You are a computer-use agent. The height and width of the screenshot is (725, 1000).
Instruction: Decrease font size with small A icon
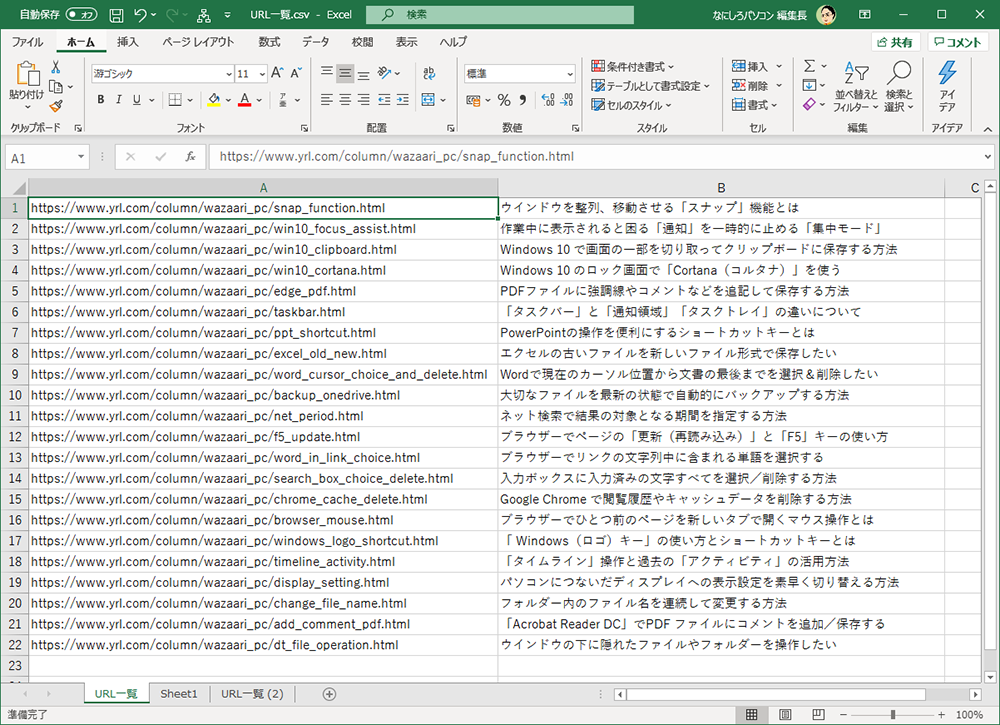(x=296, y=73)
